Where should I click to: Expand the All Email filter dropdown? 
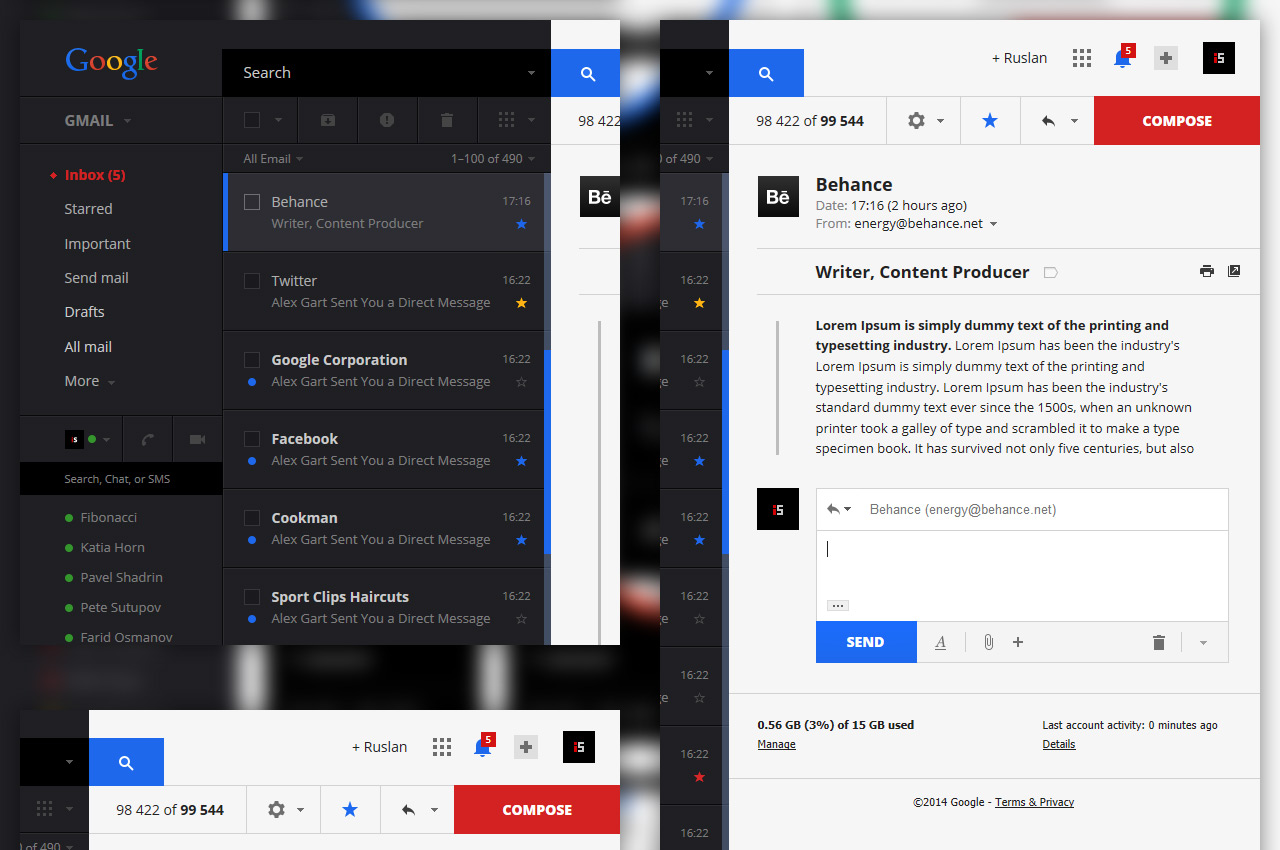(273, 158)
